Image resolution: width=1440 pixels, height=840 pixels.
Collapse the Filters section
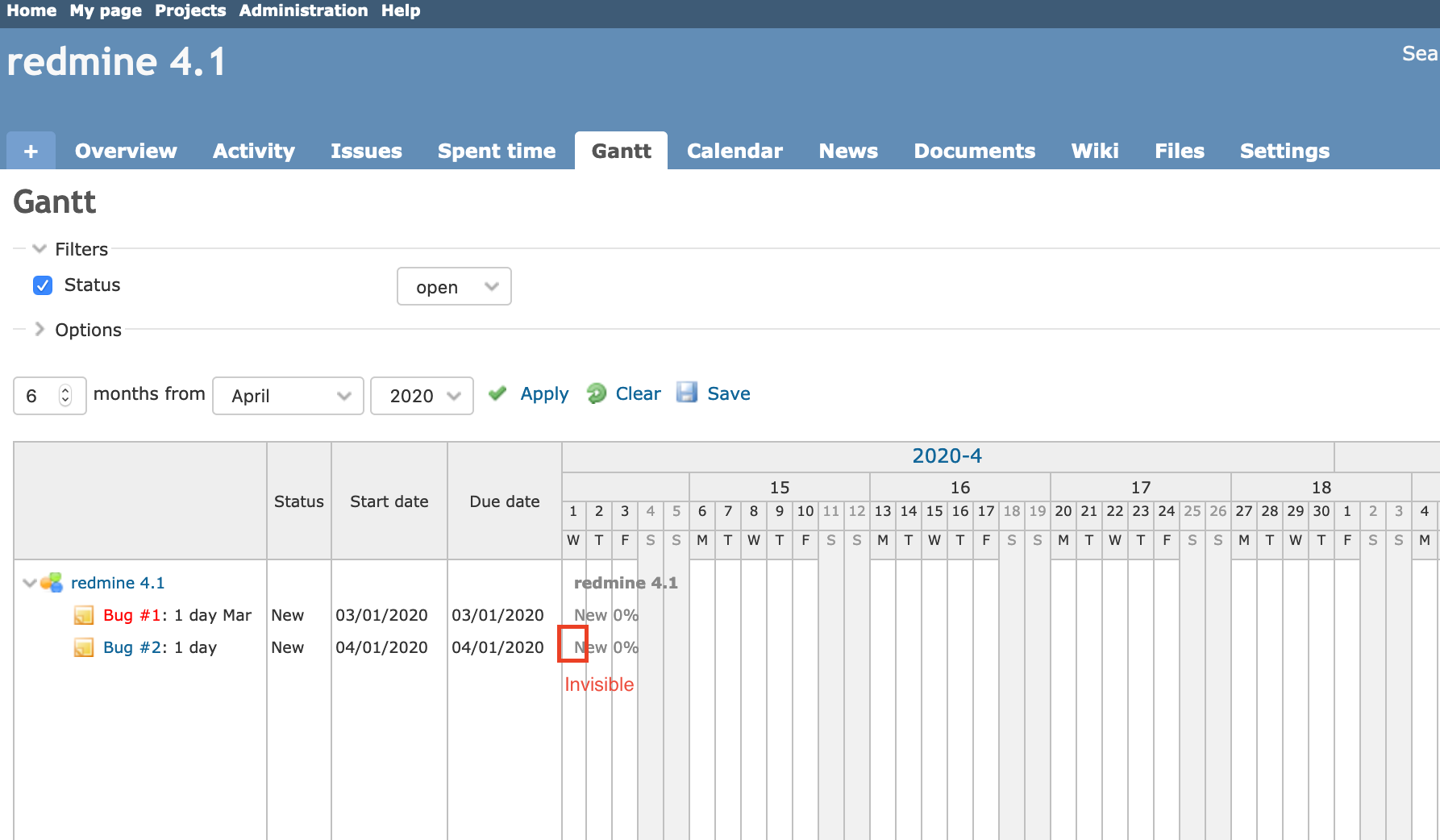(x=69, y=249)
